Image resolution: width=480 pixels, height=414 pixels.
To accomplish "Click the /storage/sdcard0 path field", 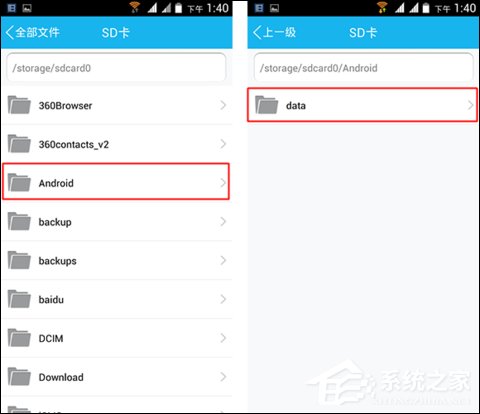I will tap(116, 68).
